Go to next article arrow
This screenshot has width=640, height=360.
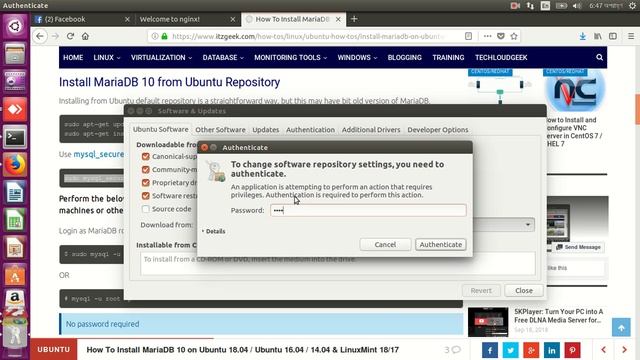click(624, 350)
